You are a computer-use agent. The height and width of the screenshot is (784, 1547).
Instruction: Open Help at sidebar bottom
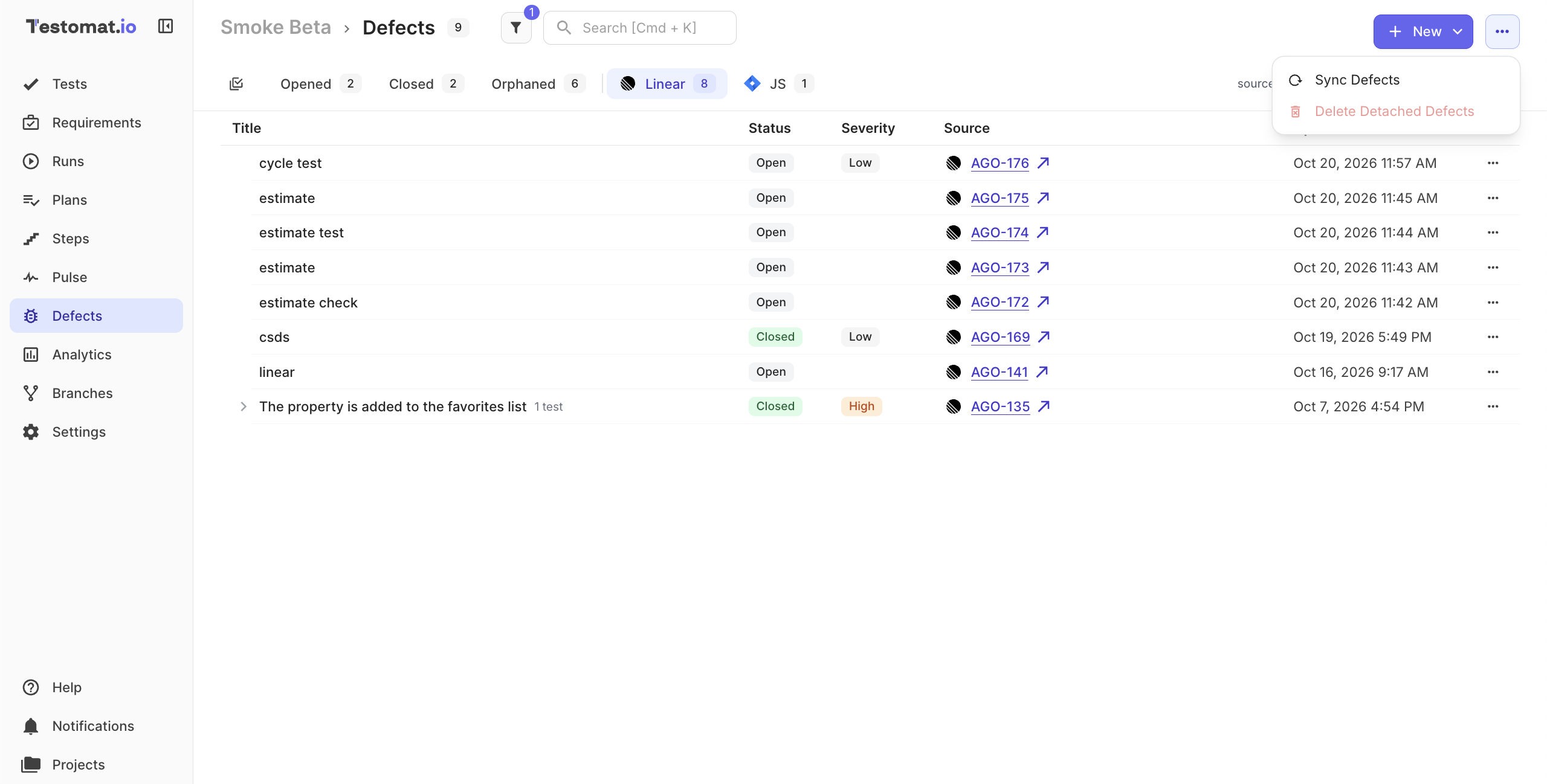(x=96, y=687)
